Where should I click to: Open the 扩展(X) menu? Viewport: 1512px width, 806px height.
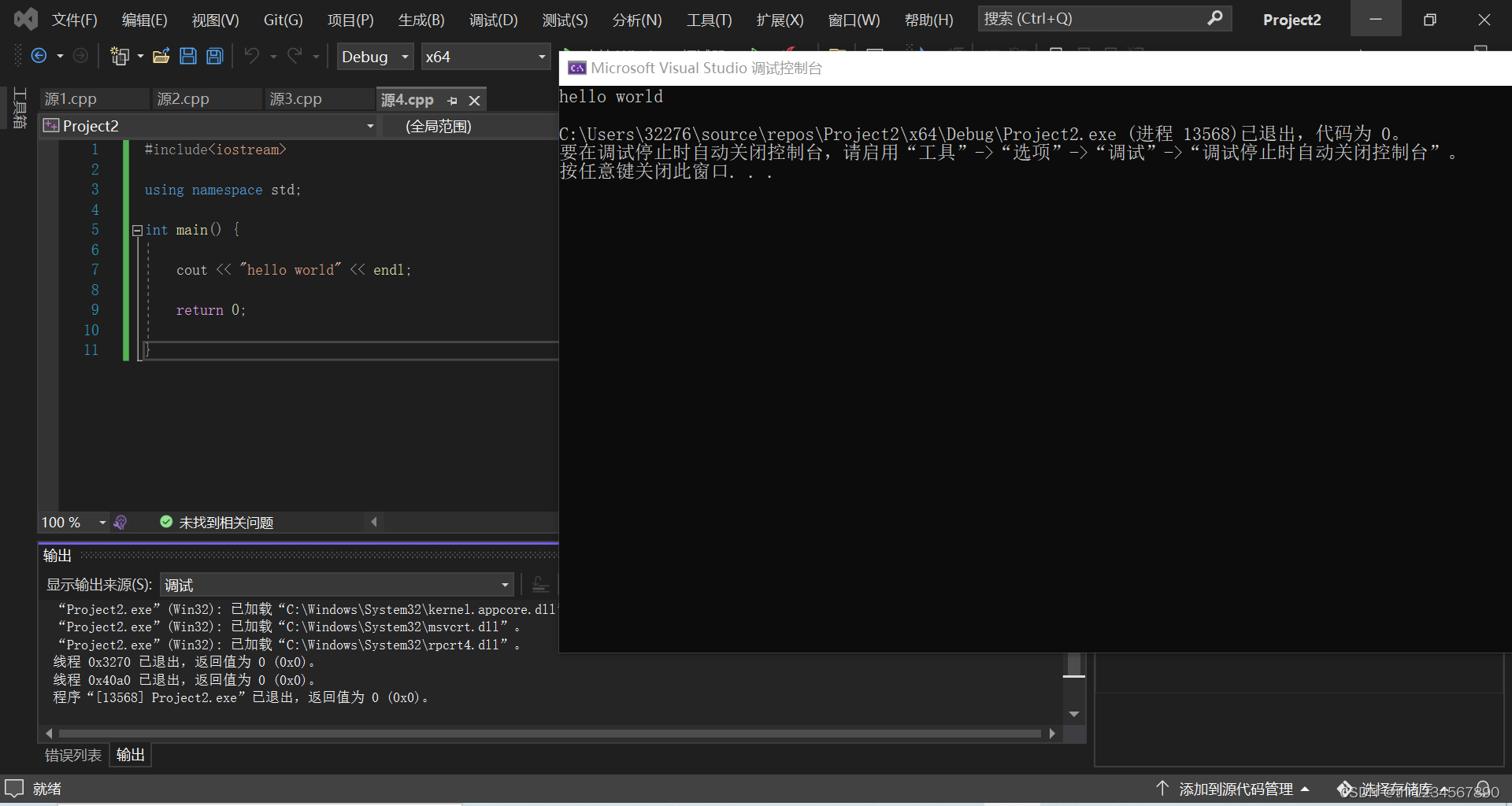(x=780, y=20)
